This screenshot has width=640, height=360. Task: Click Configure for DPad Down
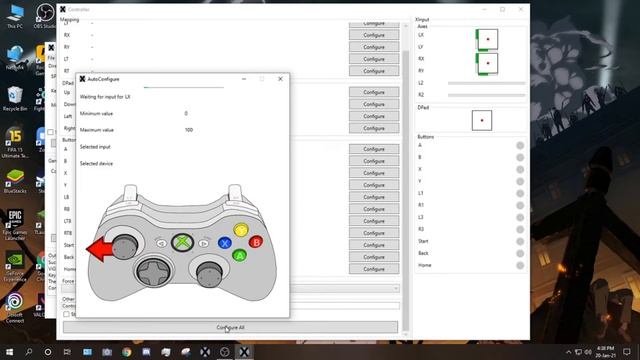pyautogui.click(x=374, y=104)
